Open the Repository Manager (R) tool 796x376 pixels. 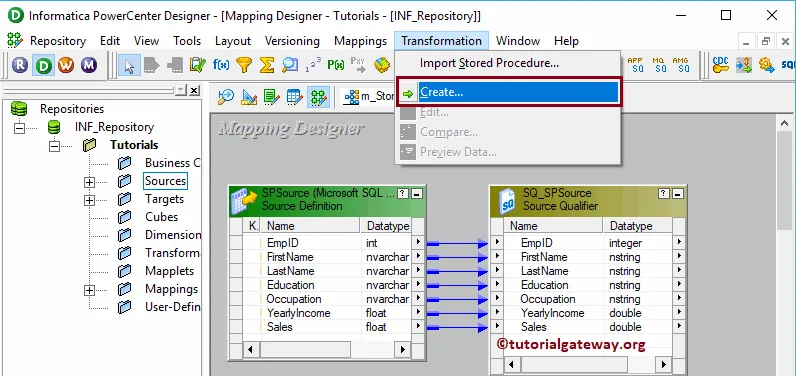click(x=20, y=65)
